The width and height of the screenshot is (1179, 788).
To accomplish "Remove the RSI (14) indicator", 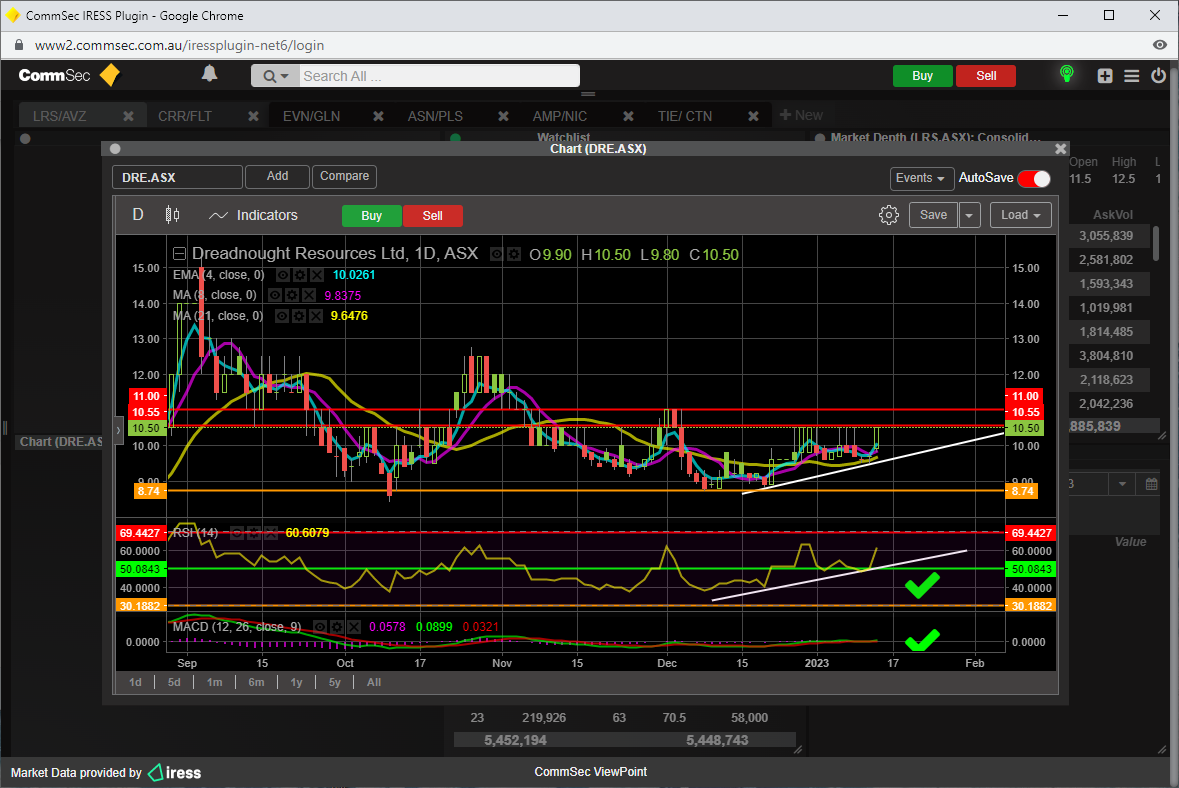I will (x=270, y=533).
